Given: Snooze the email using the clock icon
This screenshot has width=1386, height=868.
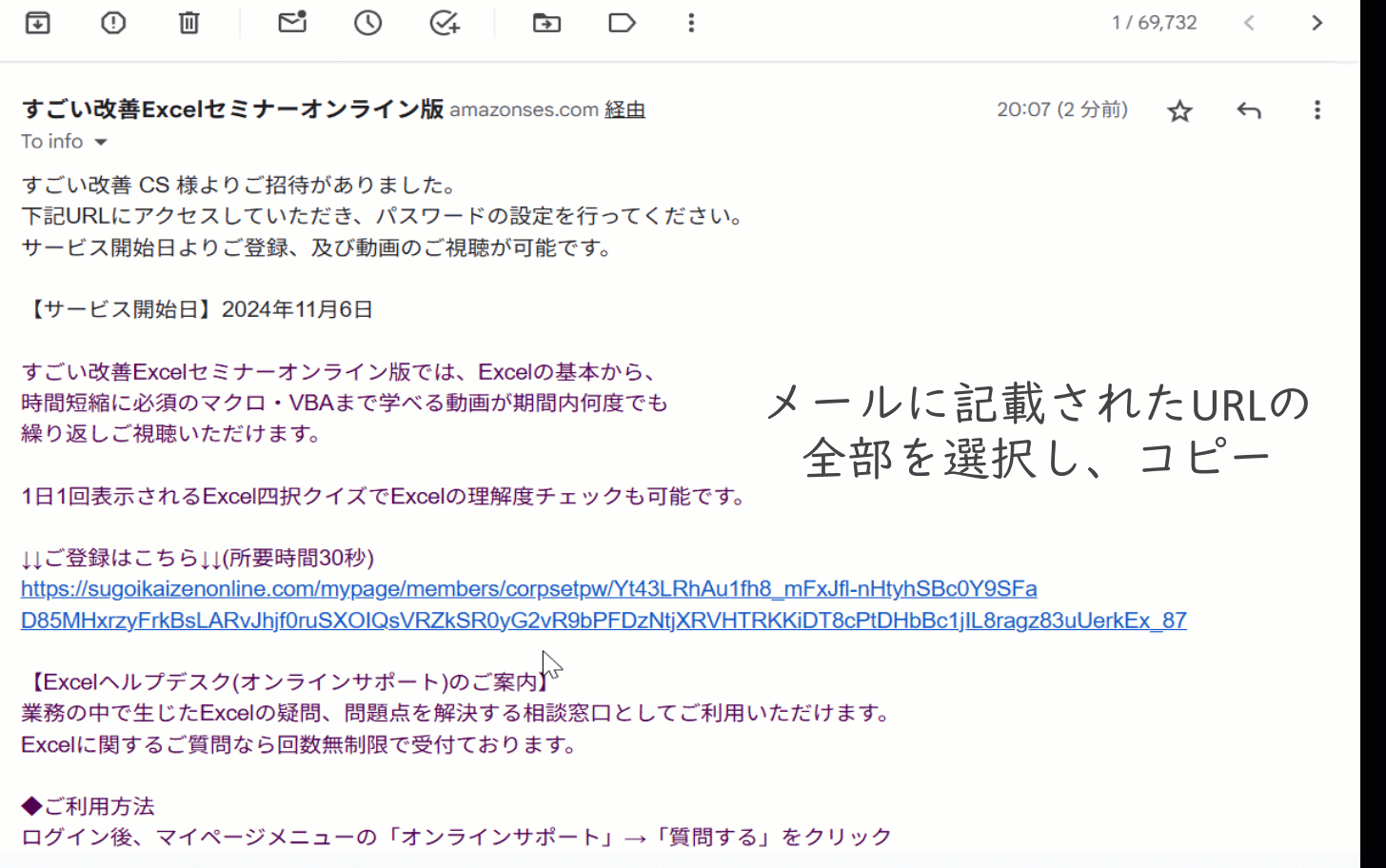Looking at the screenshot, I should coord(368,23).
